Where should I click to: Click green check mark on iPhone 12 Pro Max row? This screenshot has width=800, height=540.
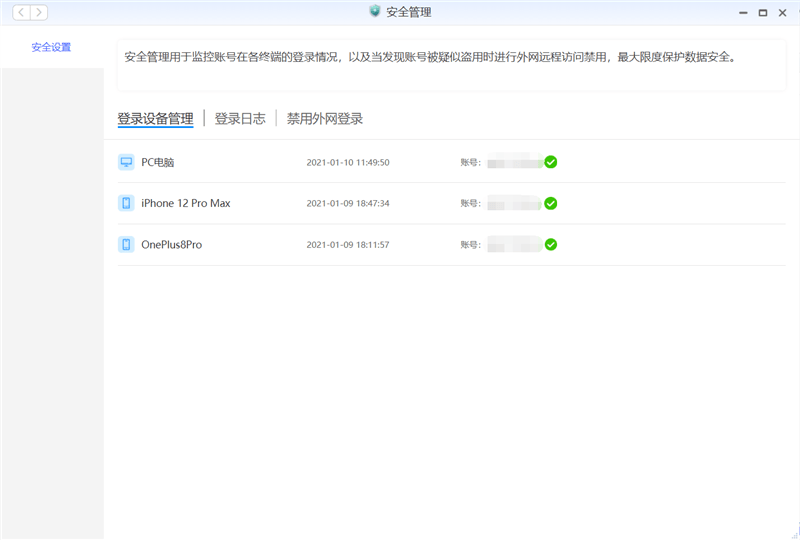coord(551,203)
